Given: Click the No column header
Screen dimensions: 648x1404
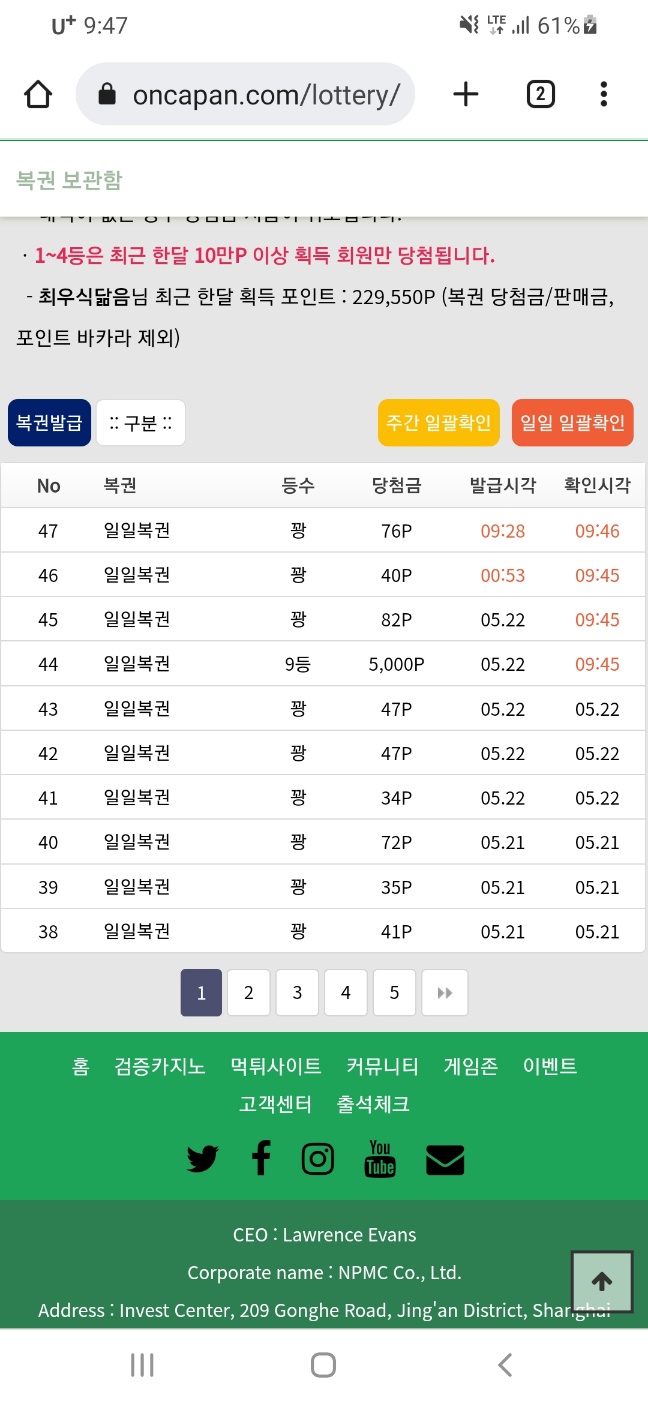Looking at the screenshot, I should pyautogui.click(x=48, y=486).
